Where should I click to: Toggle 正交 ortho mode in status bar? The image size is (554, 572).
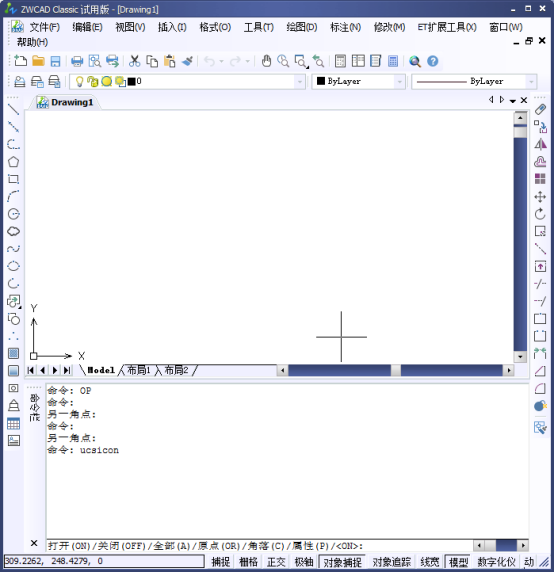point(276,561)
